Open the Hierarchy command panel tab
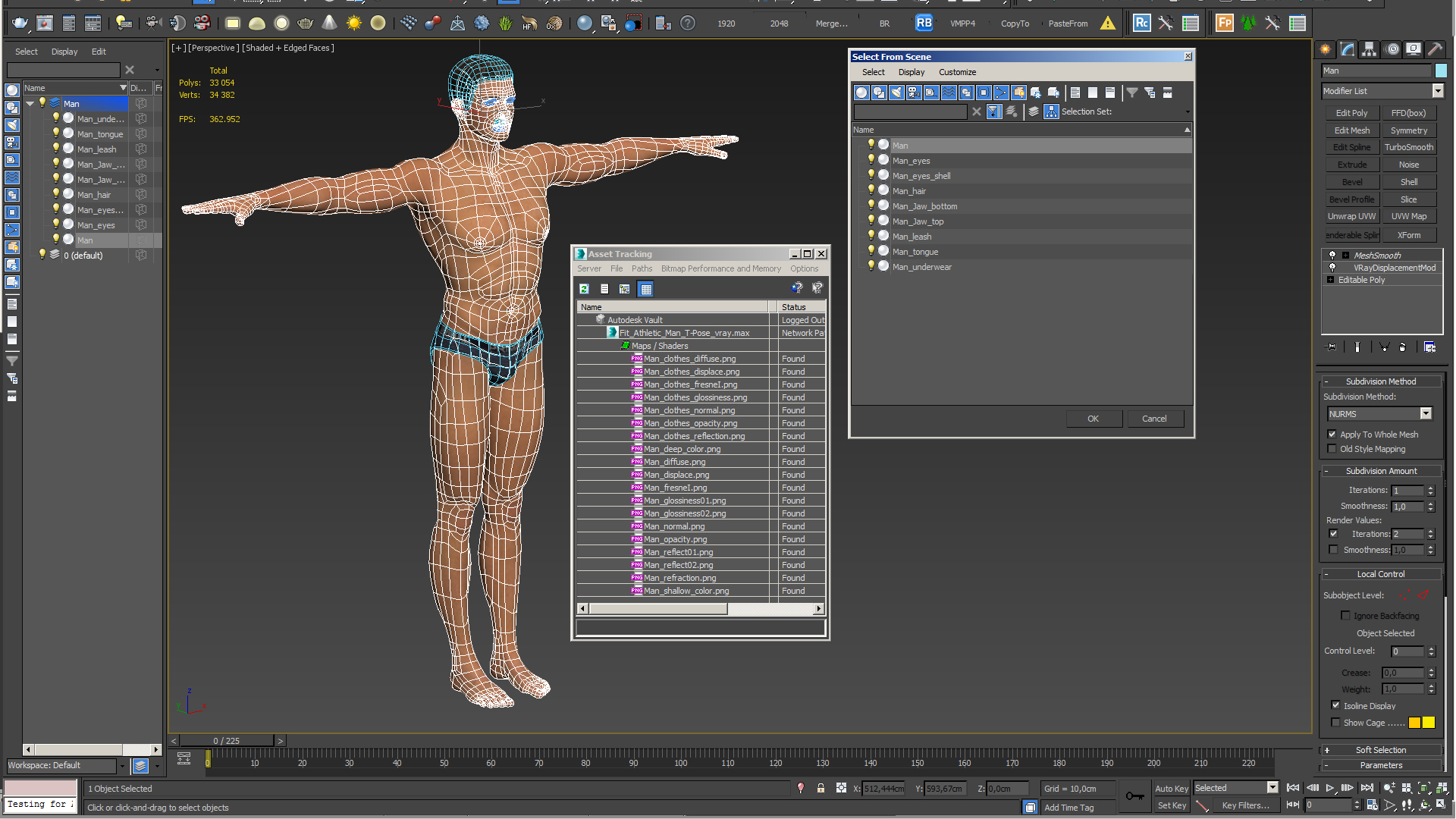 pyautogui.click(x=1370, y=49)
